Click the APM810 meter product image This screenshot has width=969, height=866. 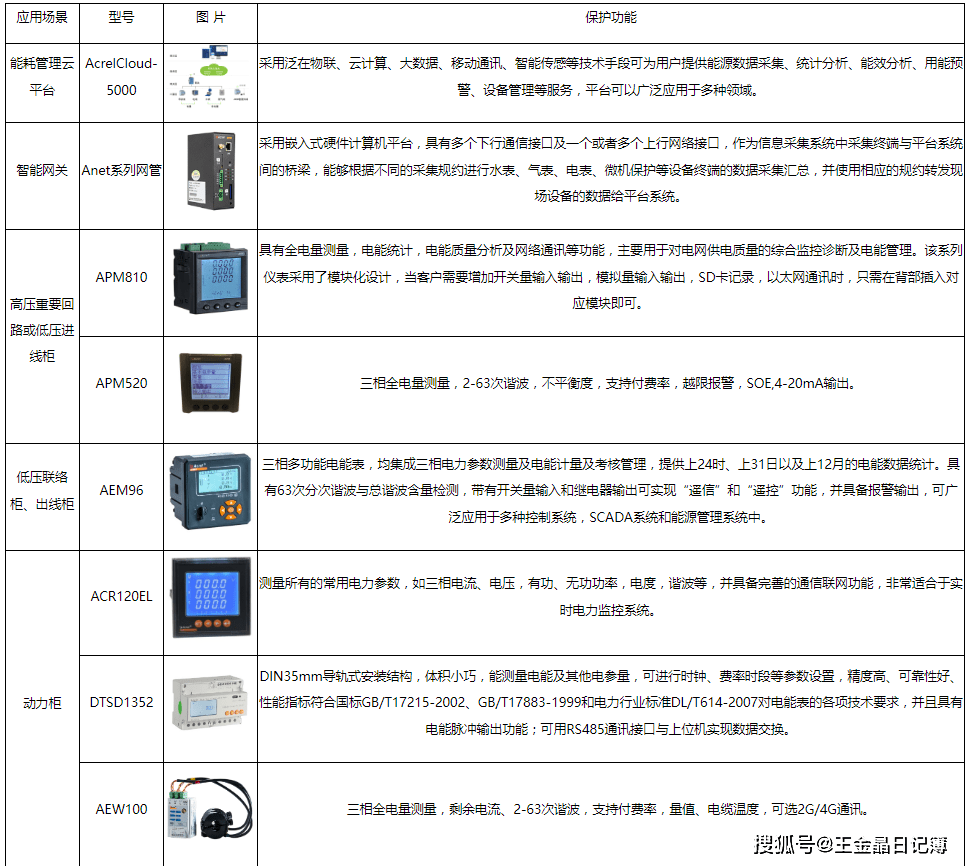coord(209,277)
